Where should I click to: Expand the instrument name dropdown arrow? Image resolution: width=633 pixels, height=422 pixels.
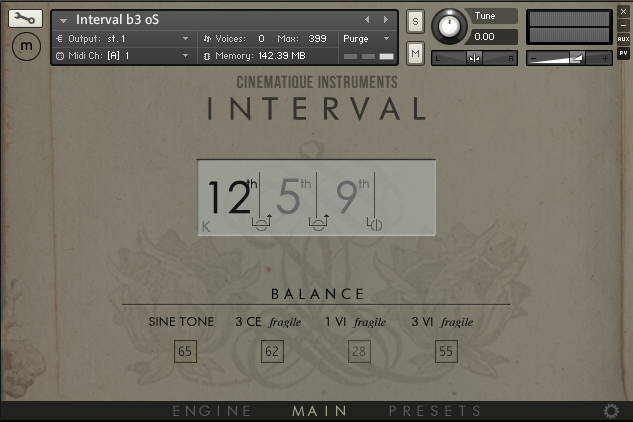(x=63, y=20)
